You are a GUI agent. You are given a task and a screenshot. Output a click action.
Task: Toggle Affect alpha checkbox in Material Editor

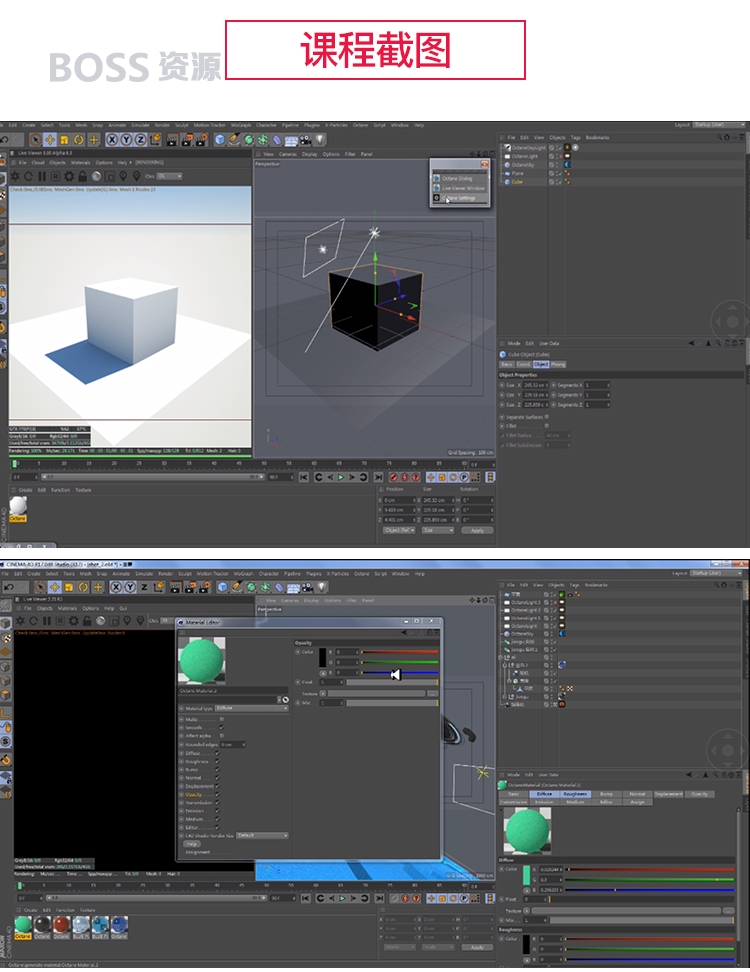(x=222, y=736)
